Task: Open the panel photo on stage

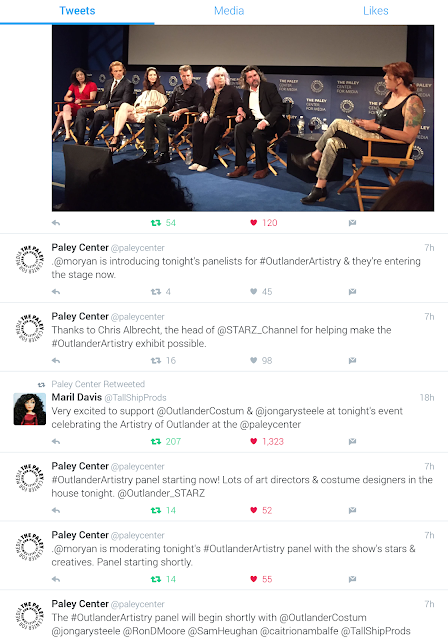Action: coord(243,118)
